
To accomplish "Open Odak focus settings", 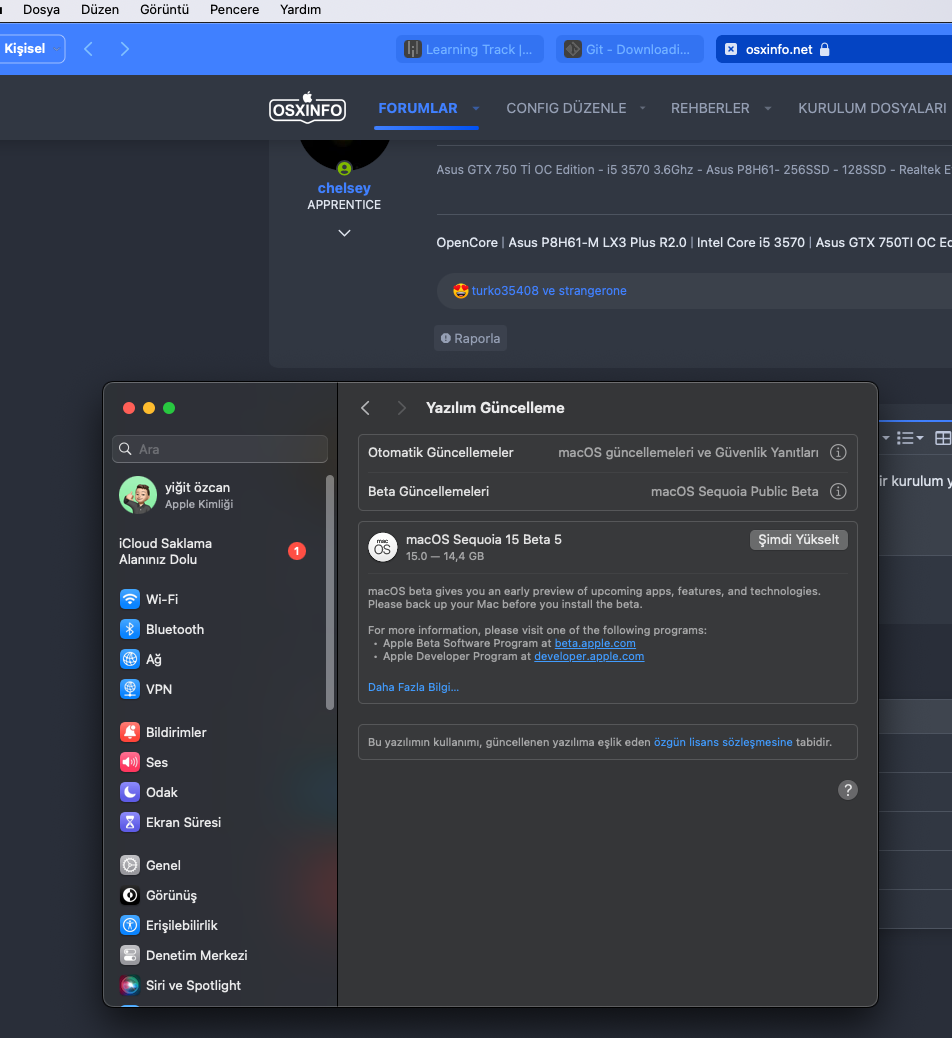I will coord(149,792).
